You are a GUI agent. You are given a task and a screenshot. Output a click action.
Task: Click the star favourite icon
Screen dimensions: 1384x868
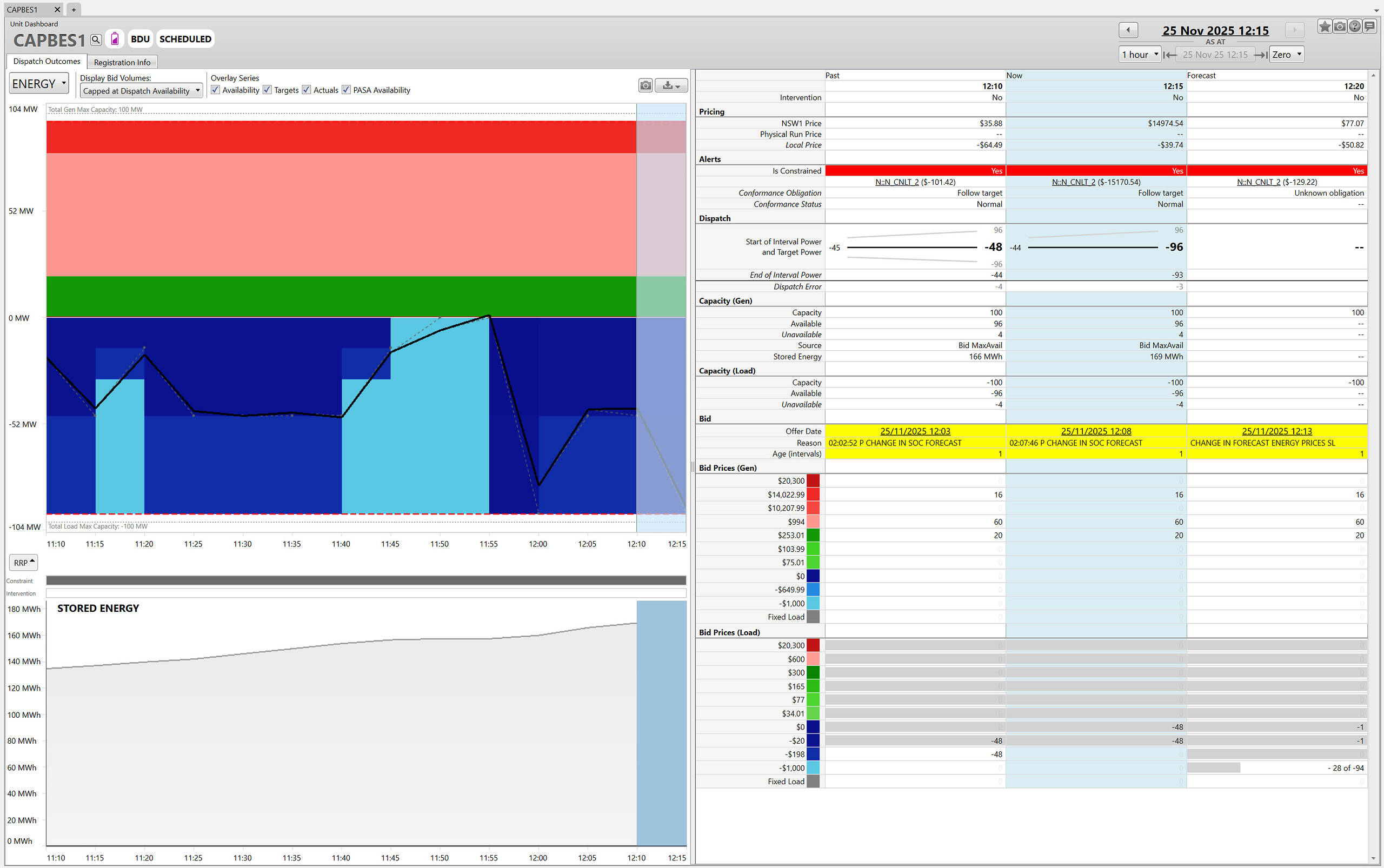(1325, 26)
